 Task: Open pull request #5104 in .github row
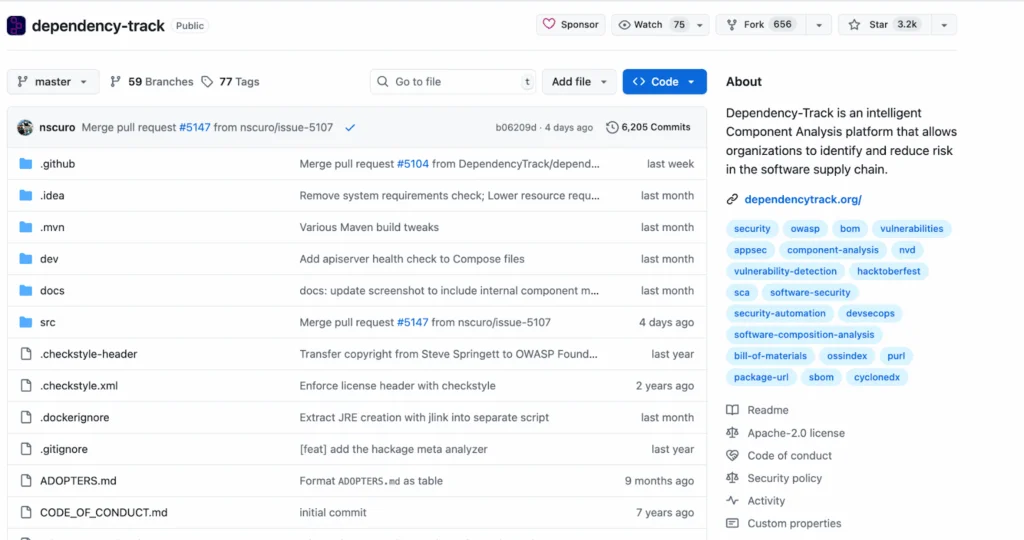coord(413,164)
